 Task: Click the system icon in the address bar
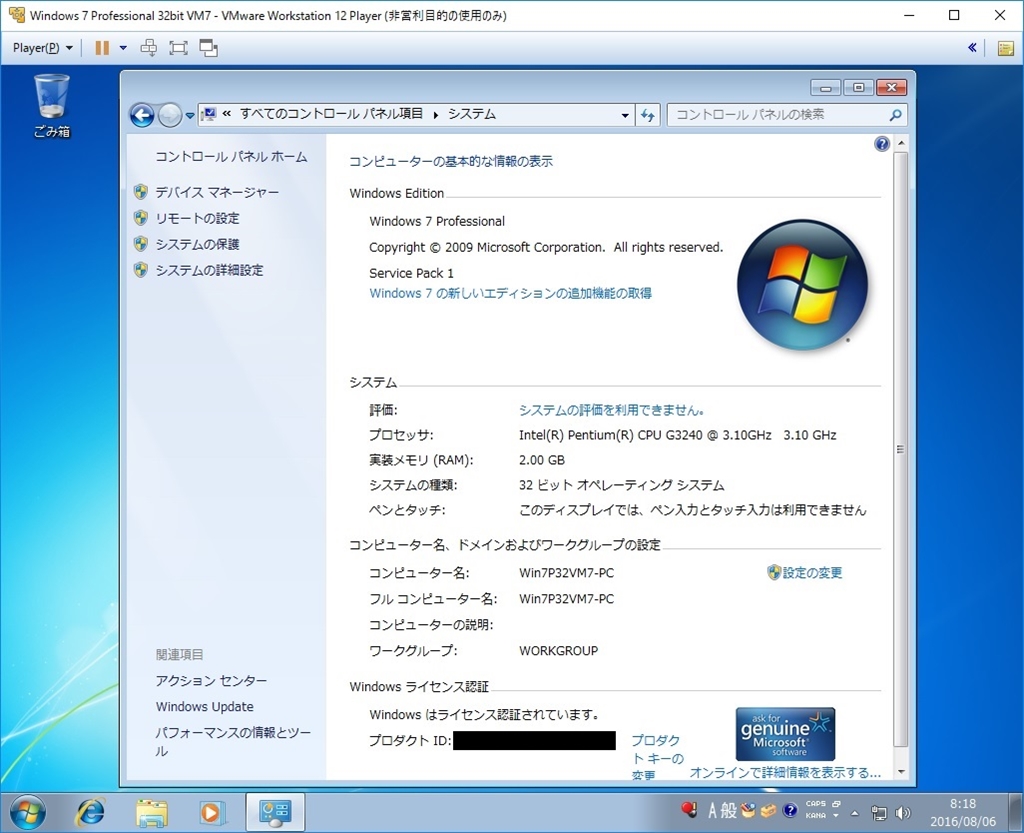coord(209,114)
